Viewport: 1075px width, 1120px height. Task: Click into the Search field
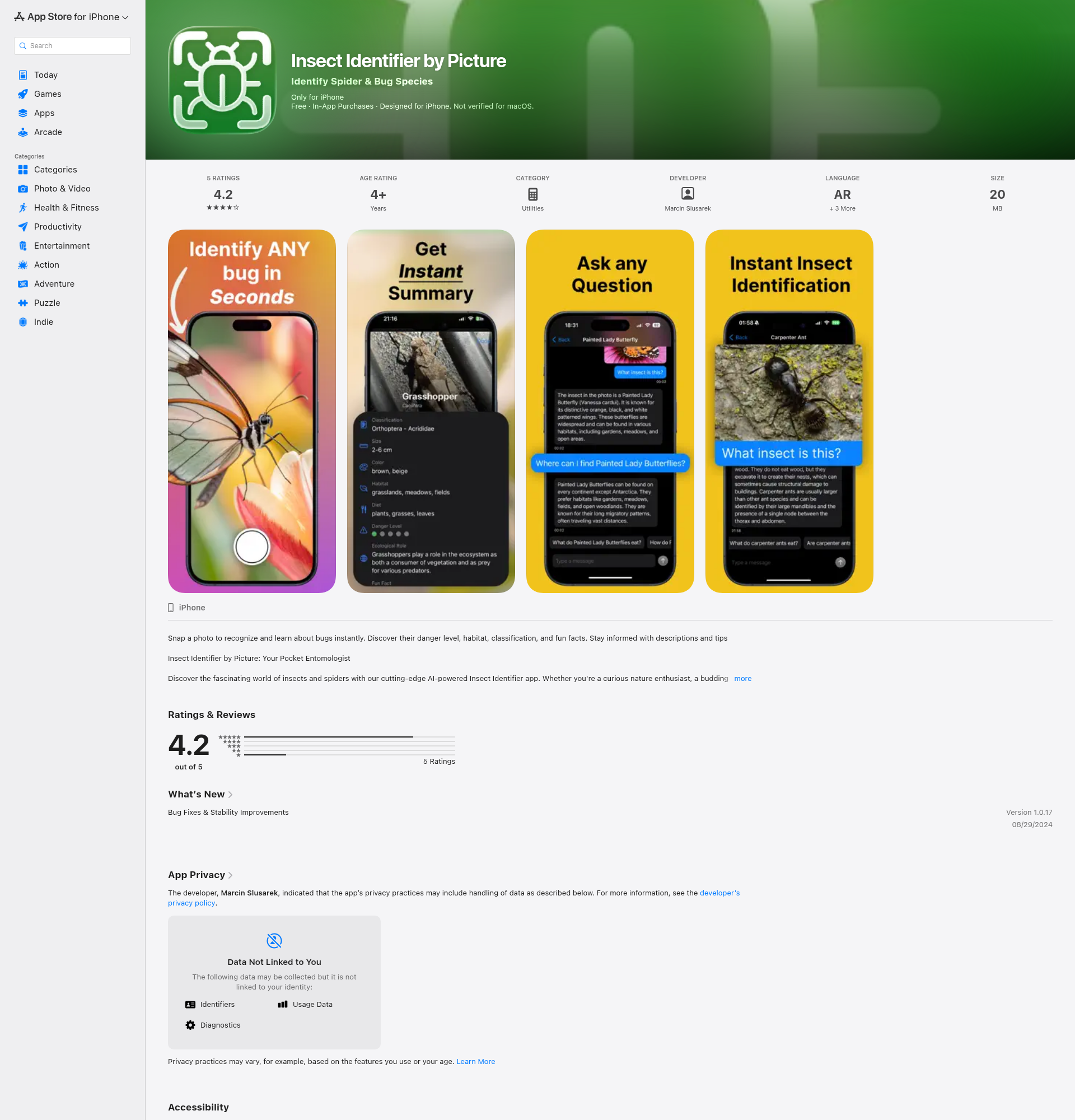[73, 46]
